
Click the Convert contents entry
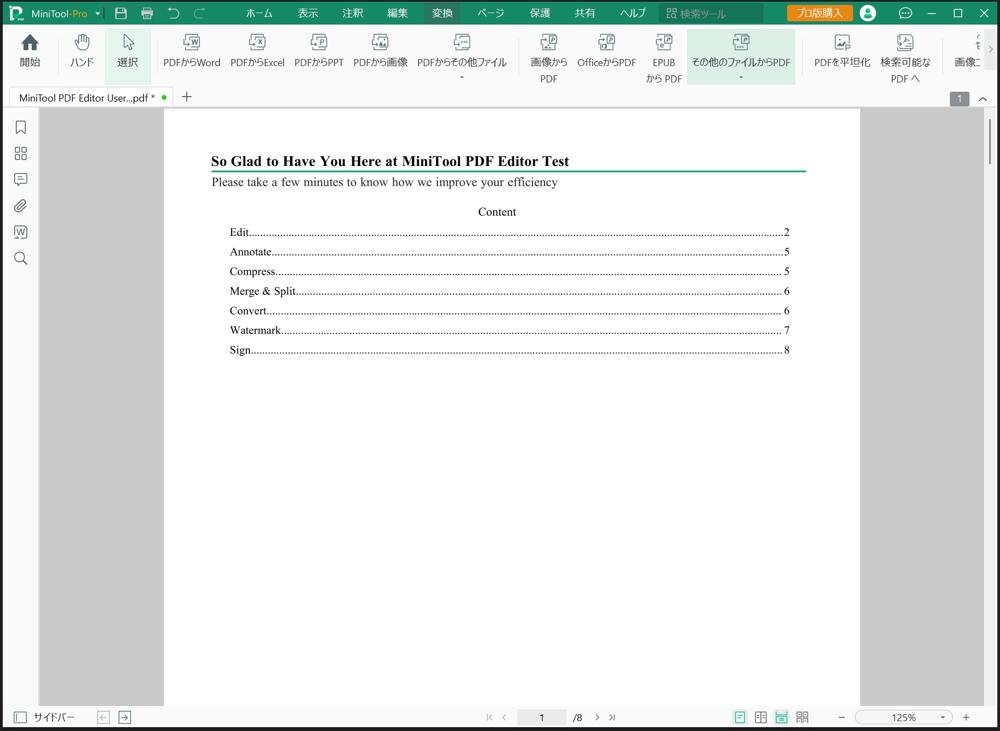(510, 311)
